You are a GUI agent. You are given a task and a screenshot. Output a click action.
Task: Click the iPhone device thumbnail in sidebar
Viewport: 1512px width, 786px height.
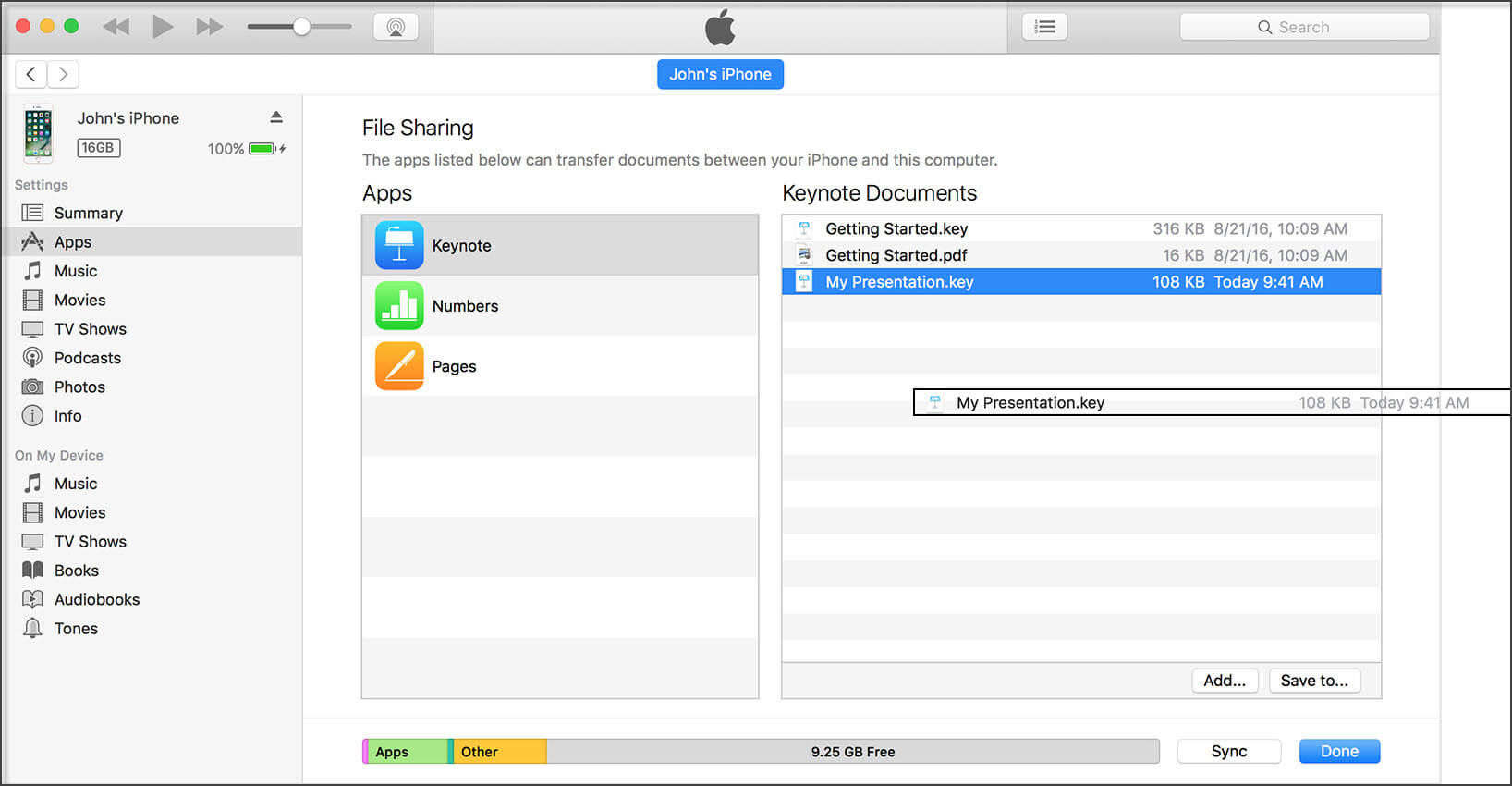[38, 133]
